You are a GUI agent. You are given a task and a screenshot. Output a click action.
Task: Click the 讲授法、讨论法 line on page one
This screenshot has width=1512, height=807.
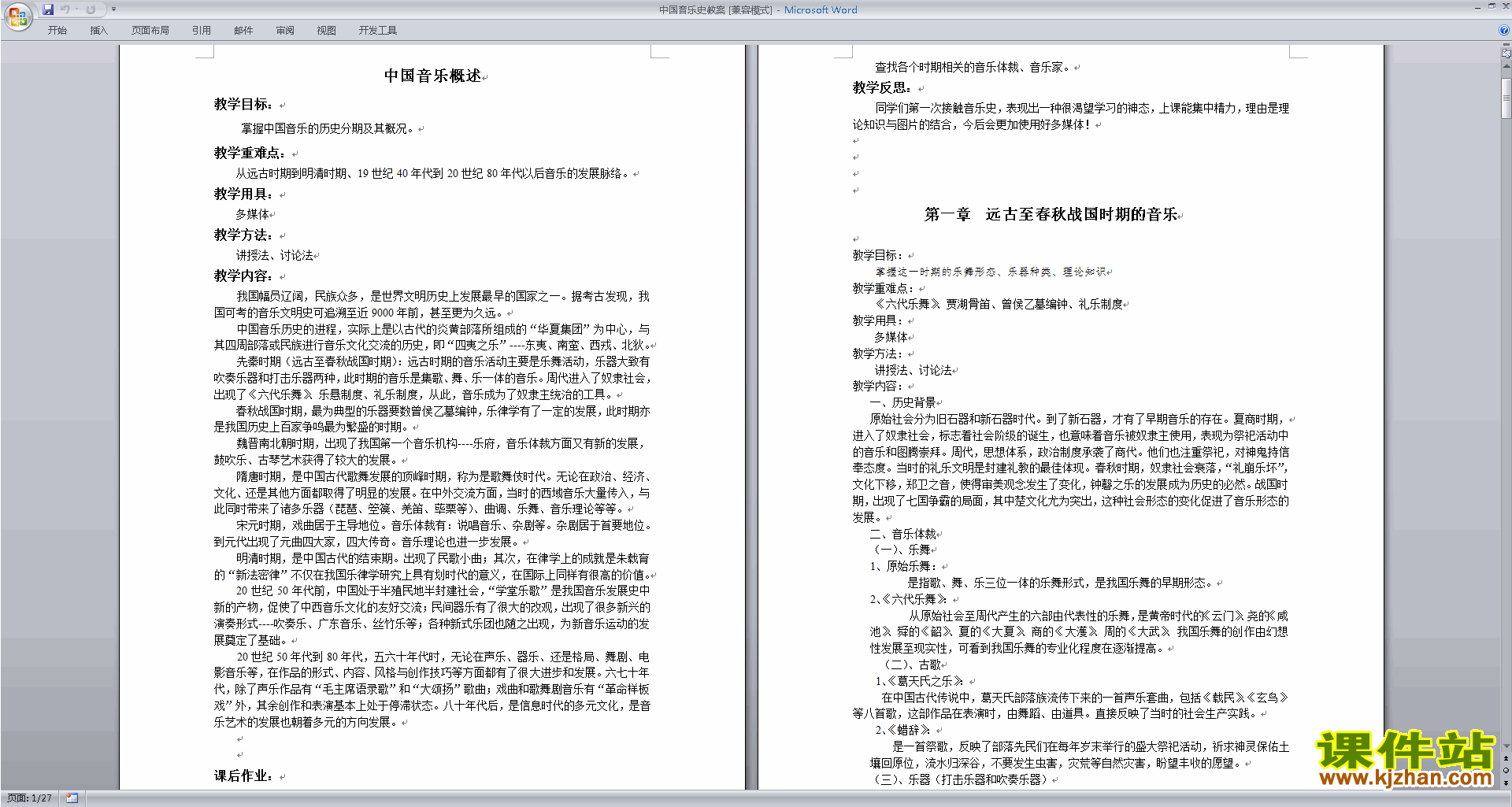(x=275, y=255)
